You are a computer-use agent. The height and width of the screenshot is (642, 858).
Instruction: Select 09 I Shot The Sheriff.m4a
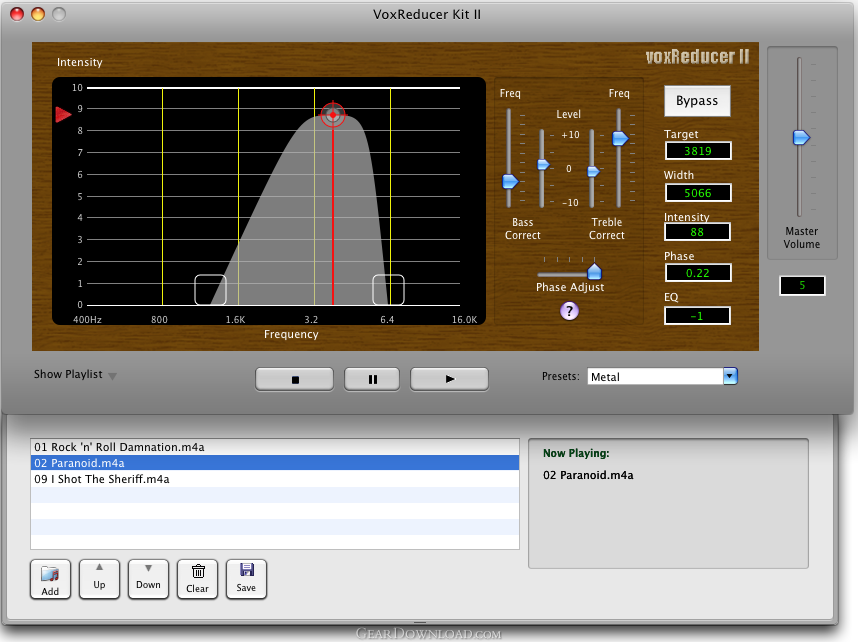(275, 479)
